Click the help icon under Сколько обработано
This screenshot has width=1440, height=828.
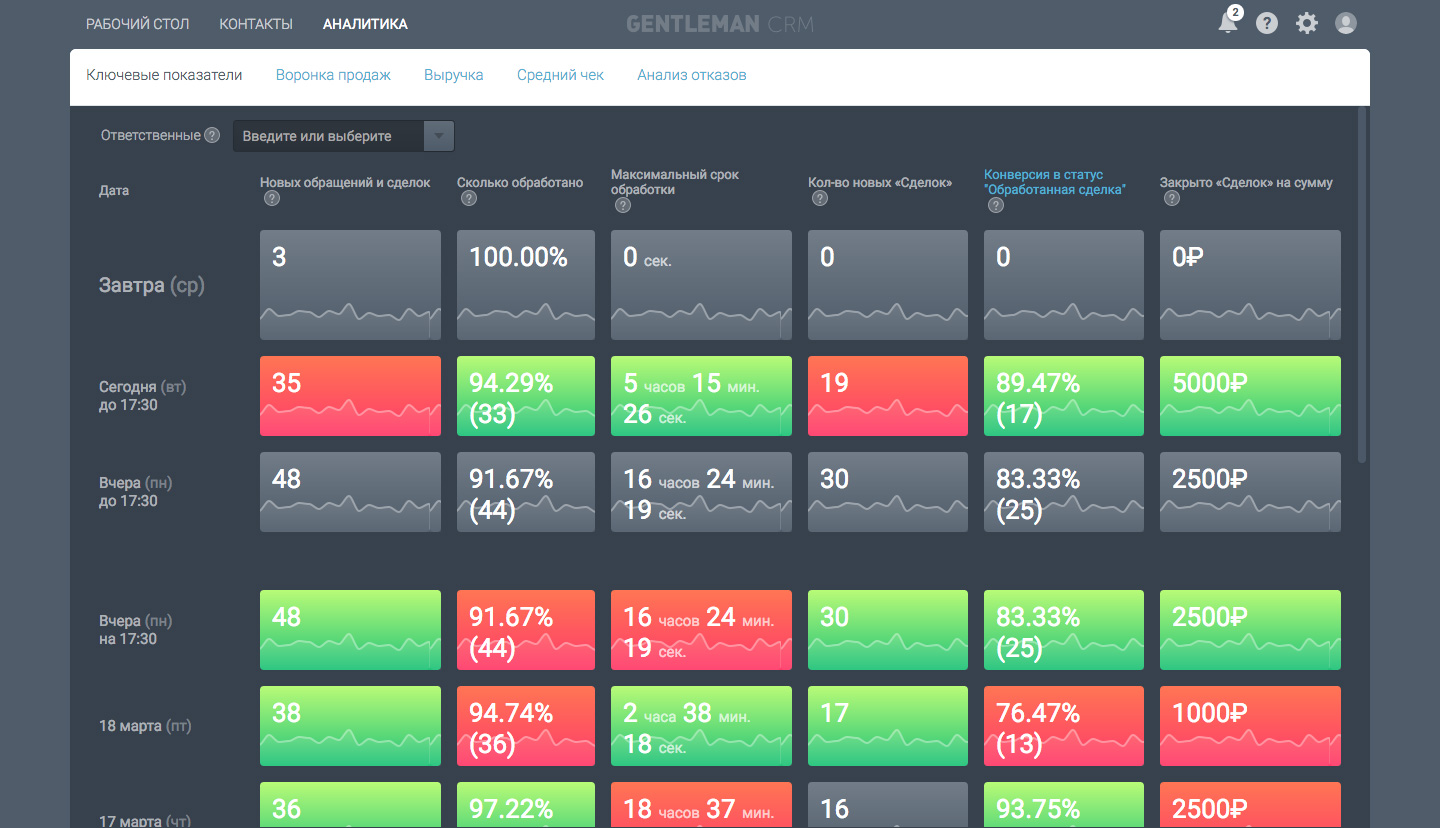(468, 198)
